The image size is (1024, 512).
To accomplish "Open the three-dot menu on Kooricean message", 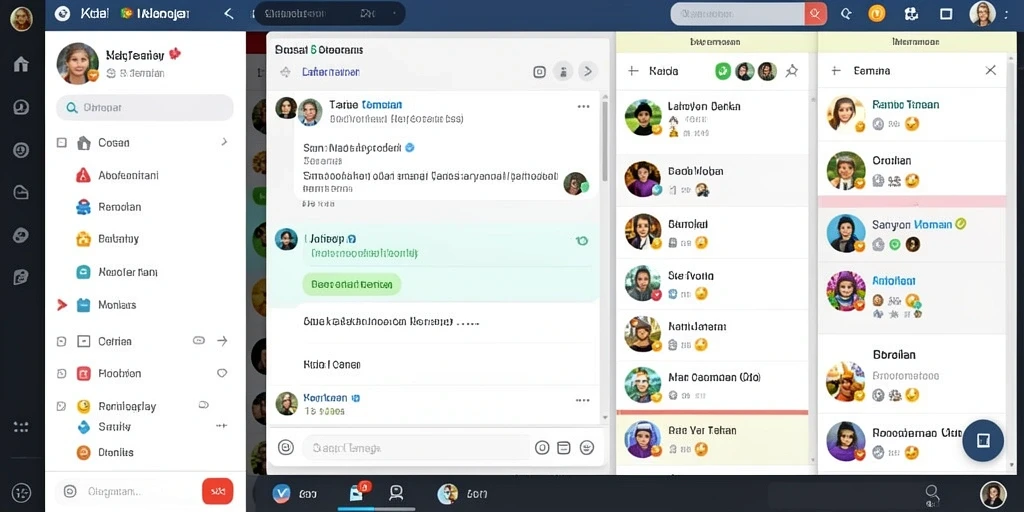I will [583, 400].
